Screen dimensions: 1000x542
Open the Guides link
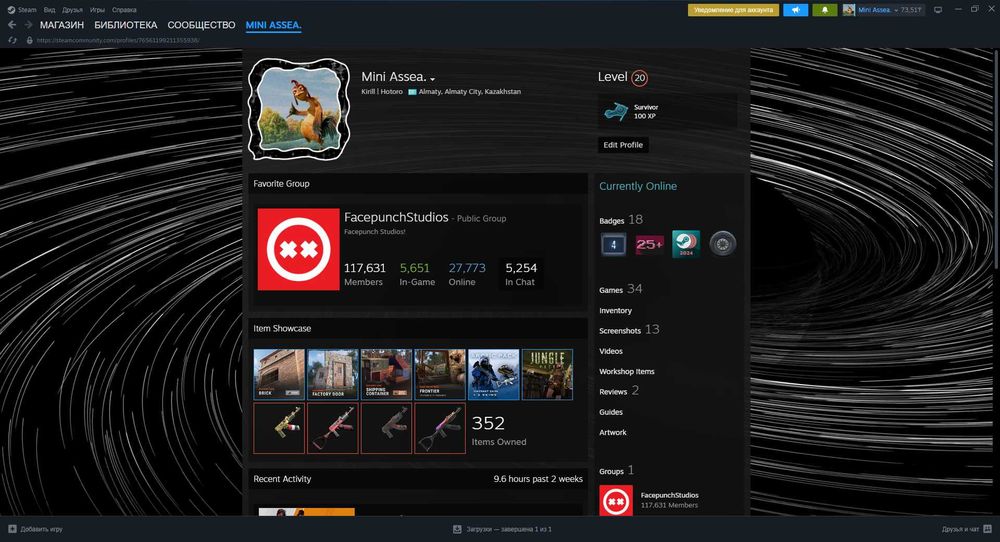pos(611,412)
